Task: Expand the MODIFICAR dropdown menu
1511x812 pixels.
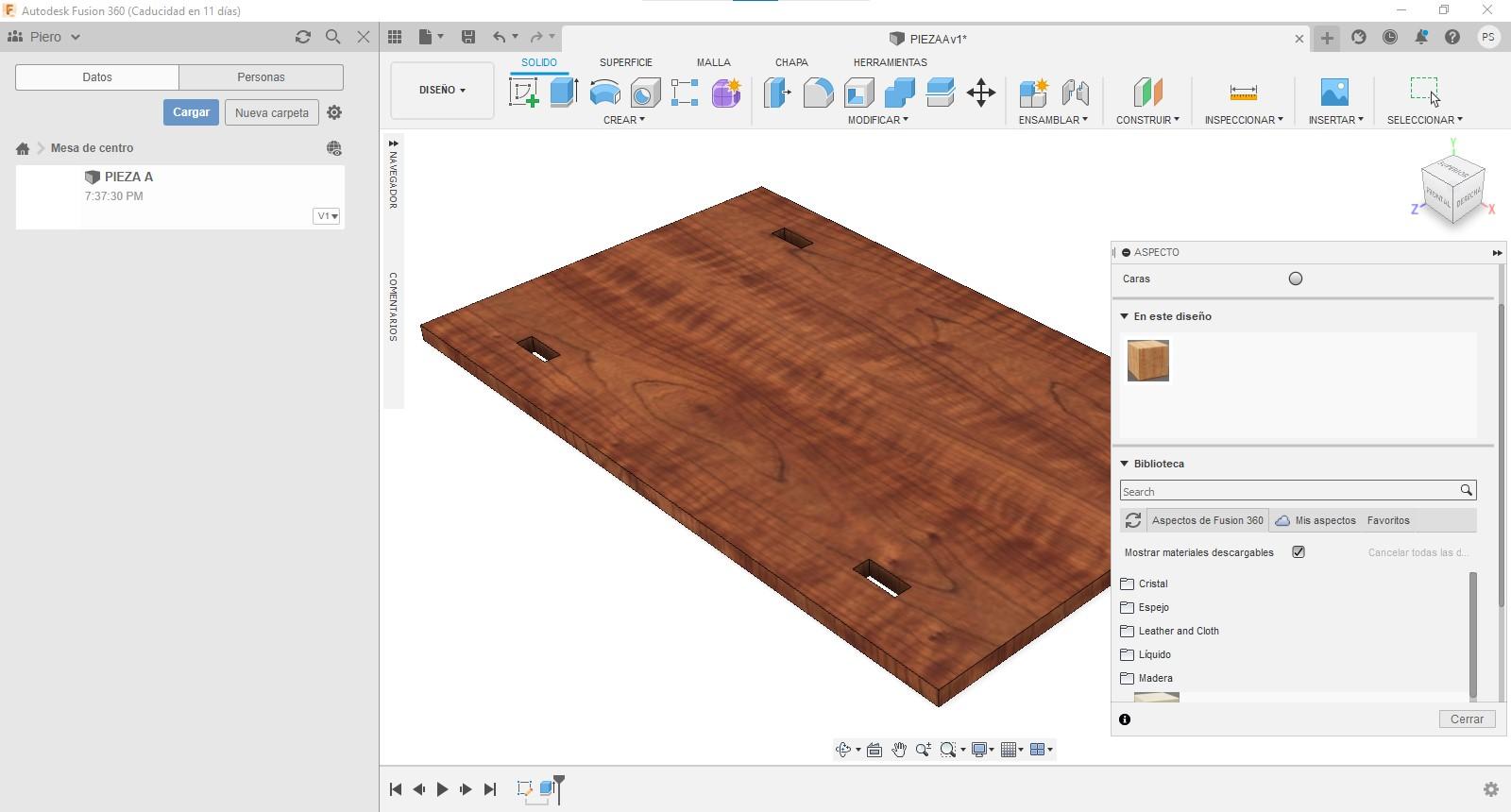Action: tap(878, 120)
